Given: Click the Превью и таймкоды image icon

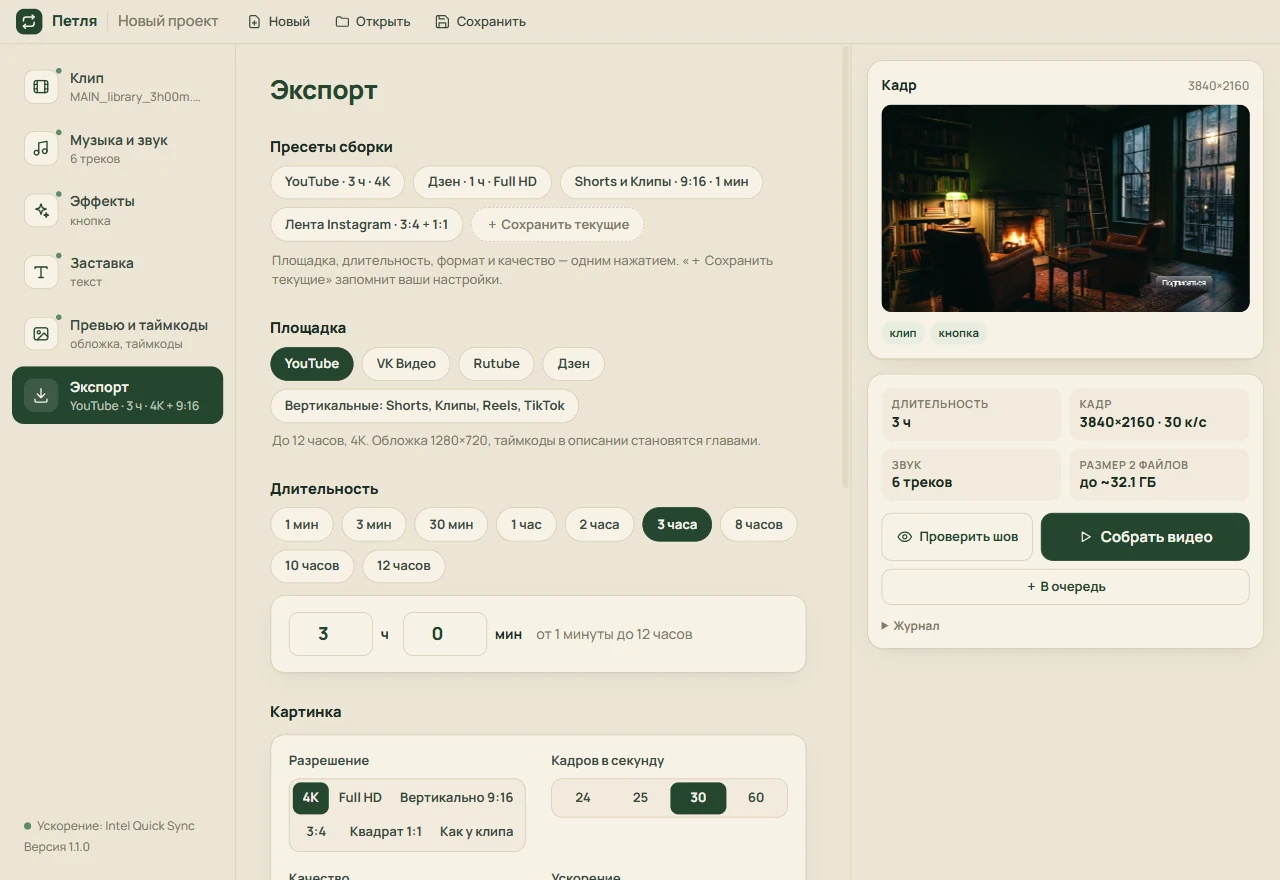Looking at the screenshot, I should tap(41, 334).
